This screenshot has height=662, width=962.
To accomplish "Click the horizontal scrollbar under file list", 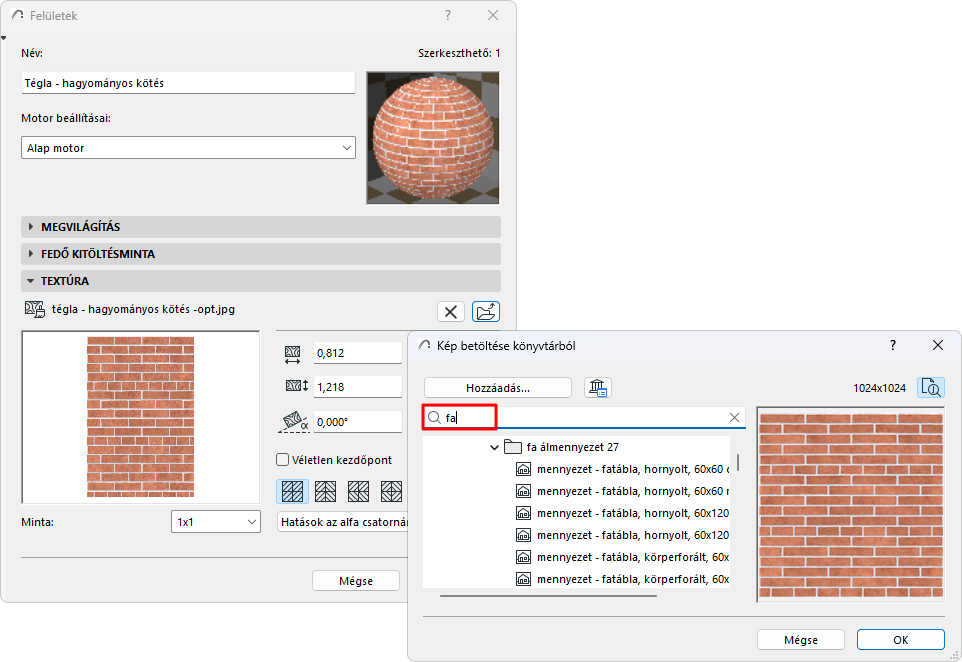I will (x=548, y=595).
